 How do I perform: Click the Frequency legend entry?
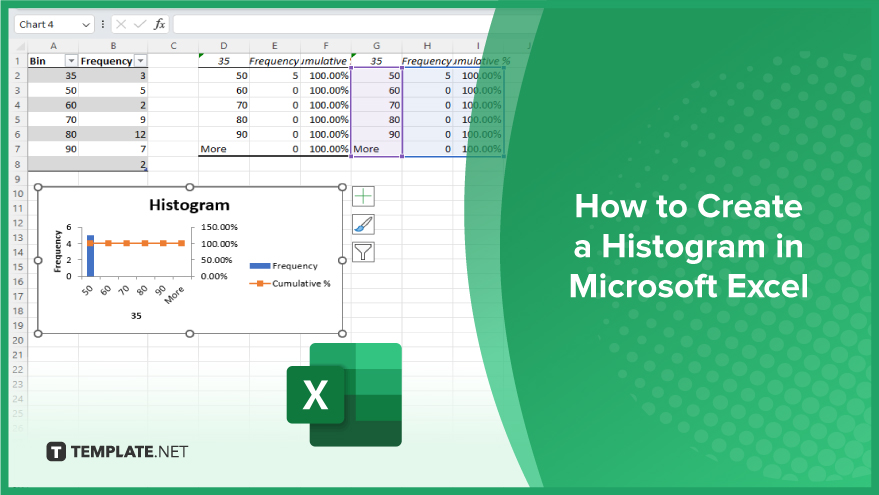(x=284, y=266)
